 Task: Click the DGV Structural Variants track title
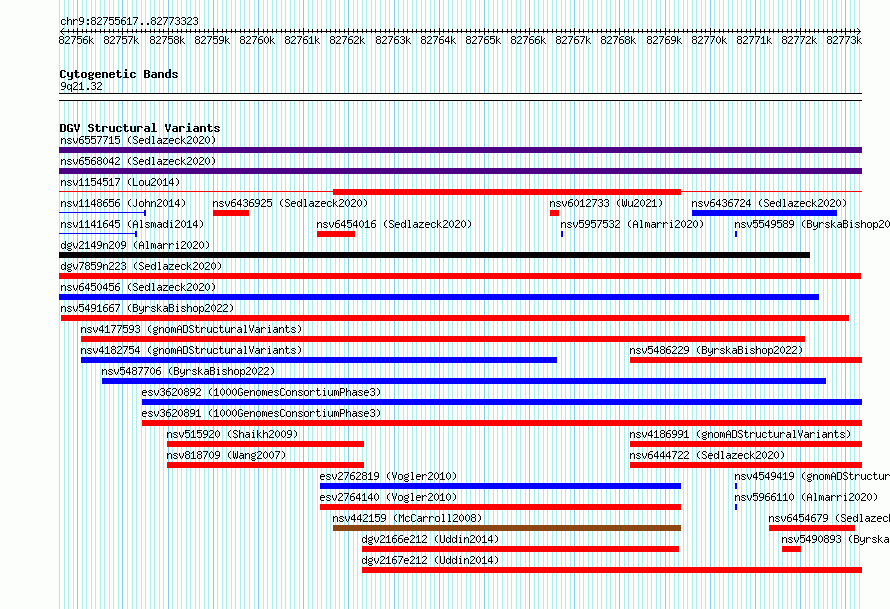(x=140, y=128)
